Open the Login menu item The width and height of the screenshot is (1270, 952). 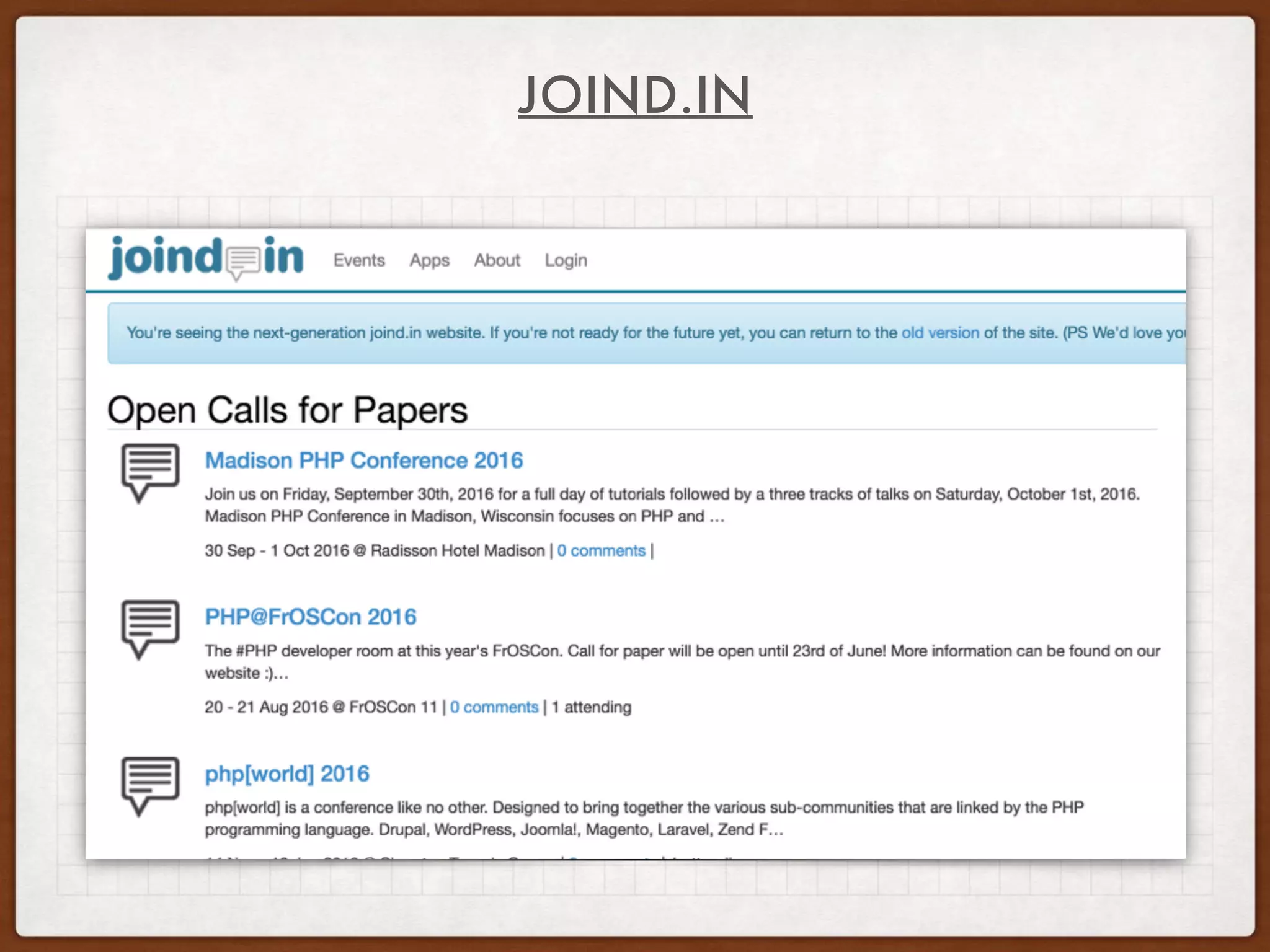click(x=566, y=261)
